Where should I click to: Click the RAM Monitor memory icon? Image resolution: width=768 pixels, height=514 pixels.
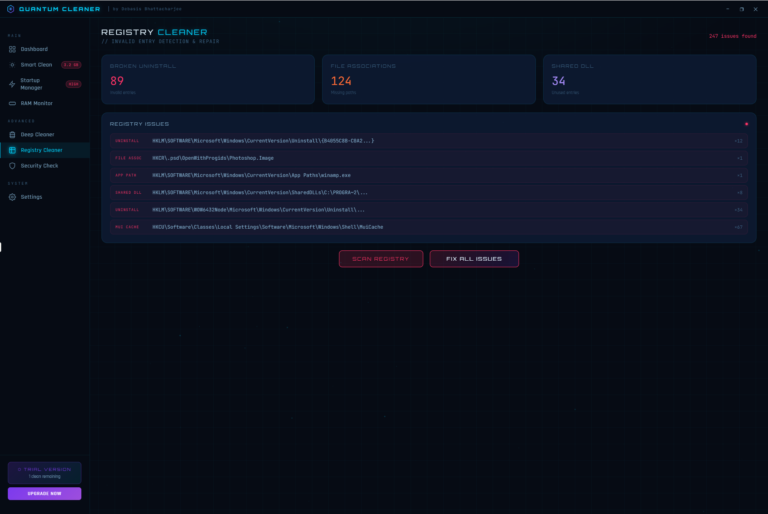[x=12, y=103]
